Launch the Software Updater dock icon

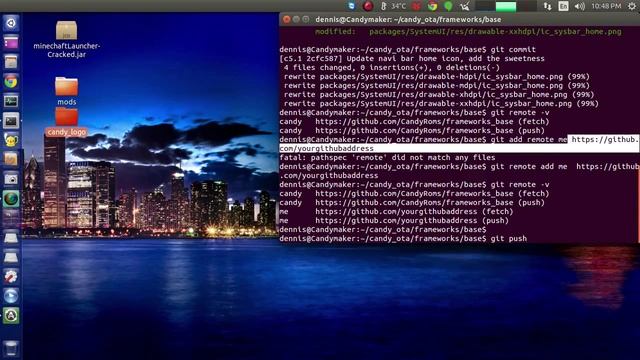(11, 316)
